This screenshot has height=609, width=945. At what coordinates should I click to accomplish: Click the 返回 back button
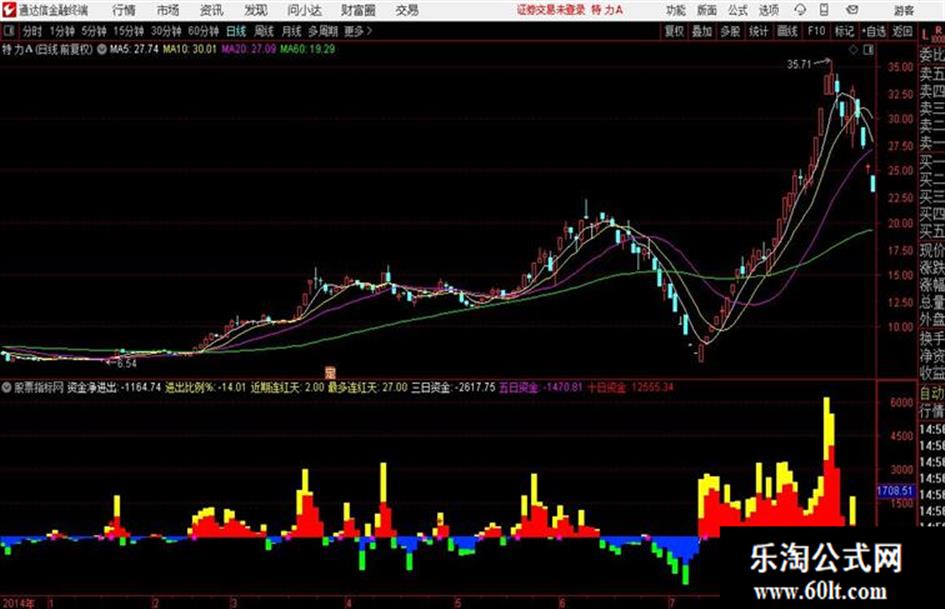[902, 31]
